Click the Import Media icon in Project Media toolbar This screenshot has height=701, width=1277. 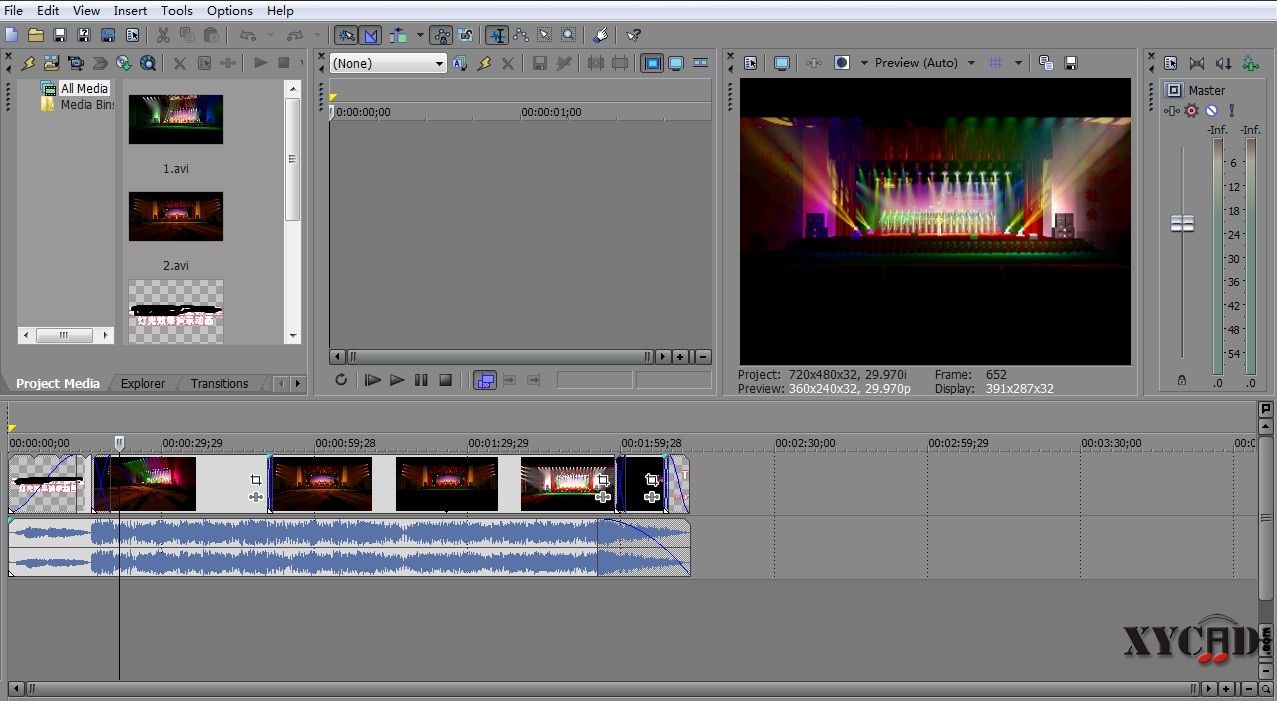(x=51, y=63)
